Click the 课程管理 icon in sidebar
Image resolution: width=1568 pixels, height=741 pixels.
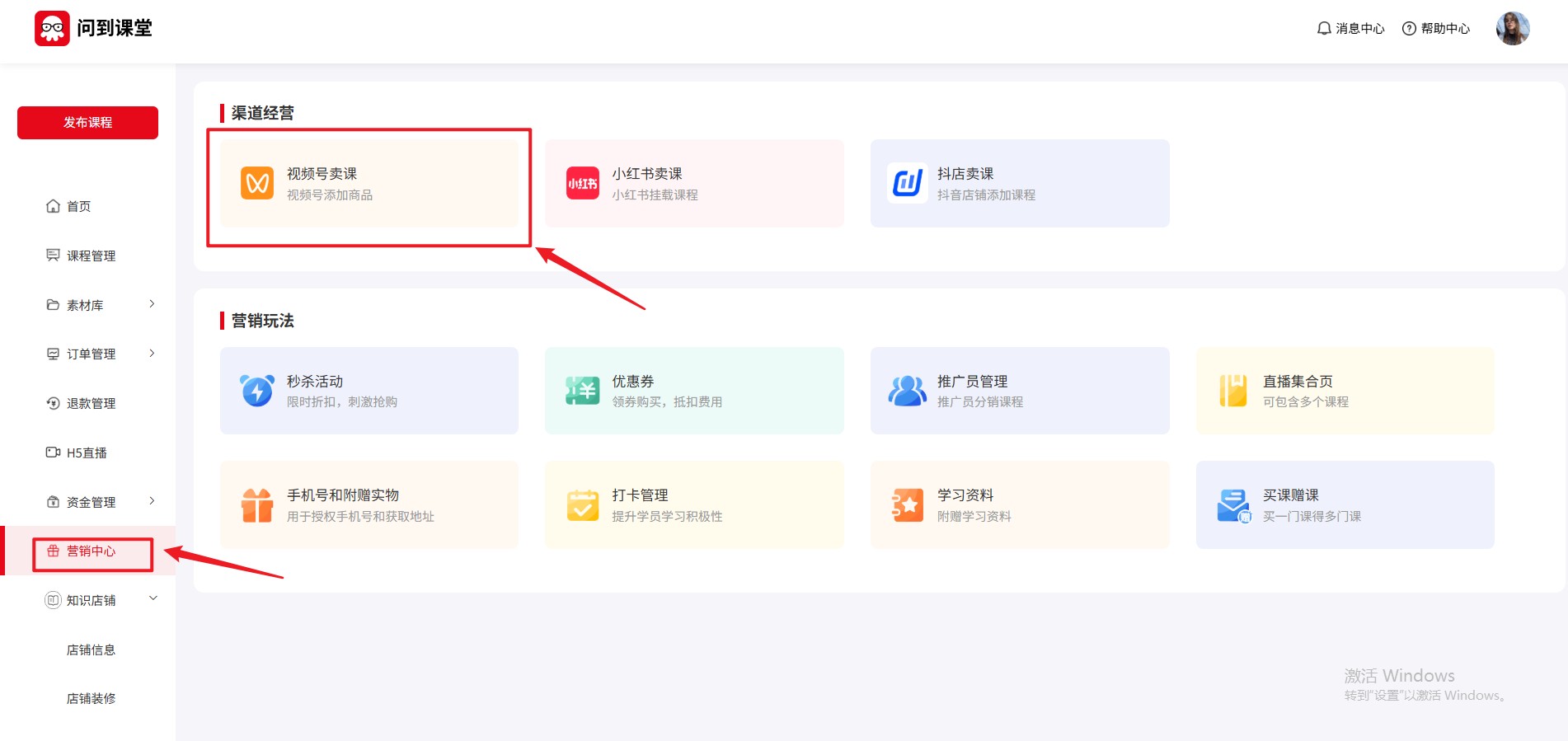click(x=53, y=255)
